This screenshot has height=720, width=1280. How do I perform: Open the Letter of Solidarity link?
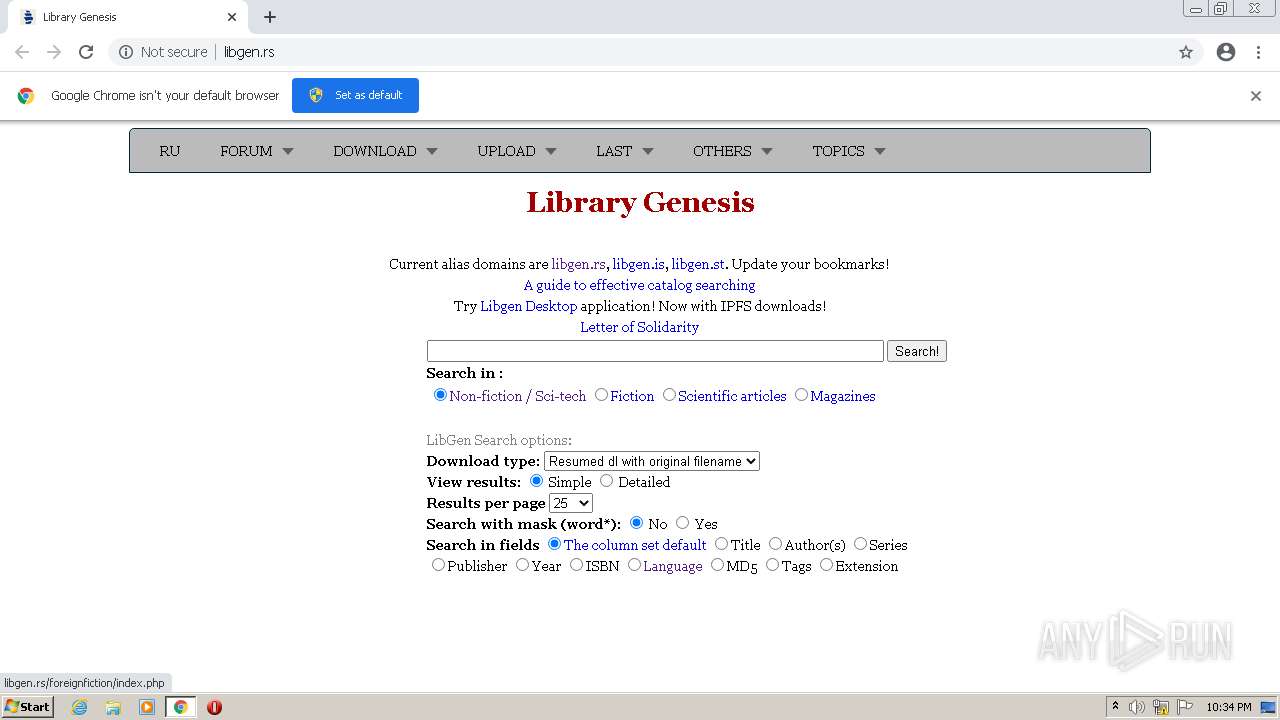[x=640, y=327]
